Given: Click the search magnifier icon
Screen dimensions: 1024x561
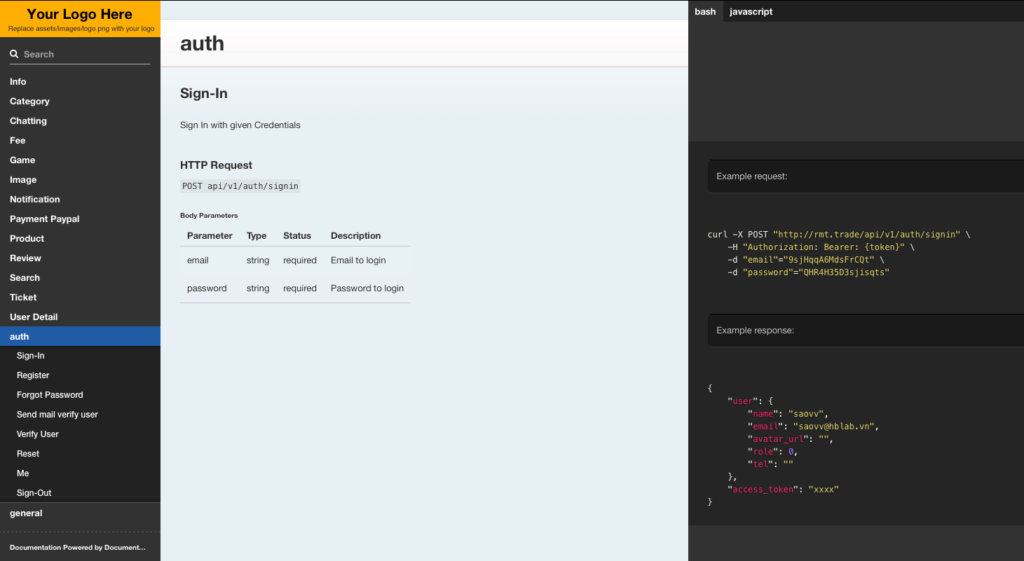Looking at the screenshot, I should tap(14, 54).
